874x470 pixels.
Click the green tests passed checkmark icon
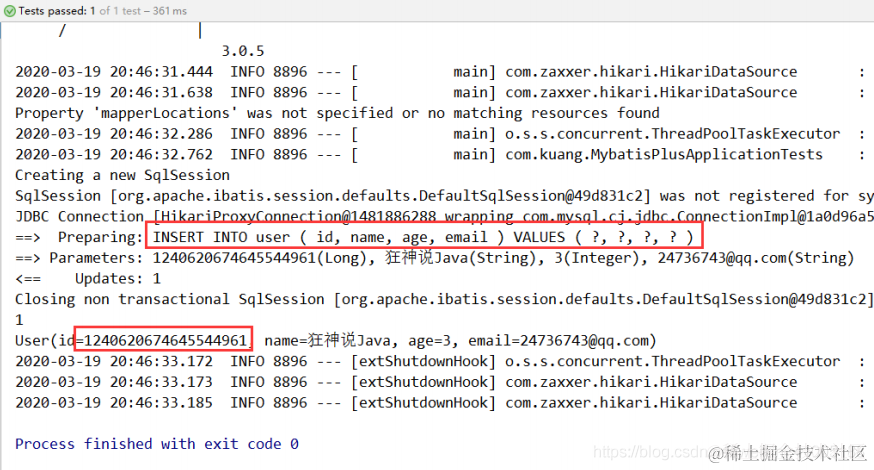9,11
